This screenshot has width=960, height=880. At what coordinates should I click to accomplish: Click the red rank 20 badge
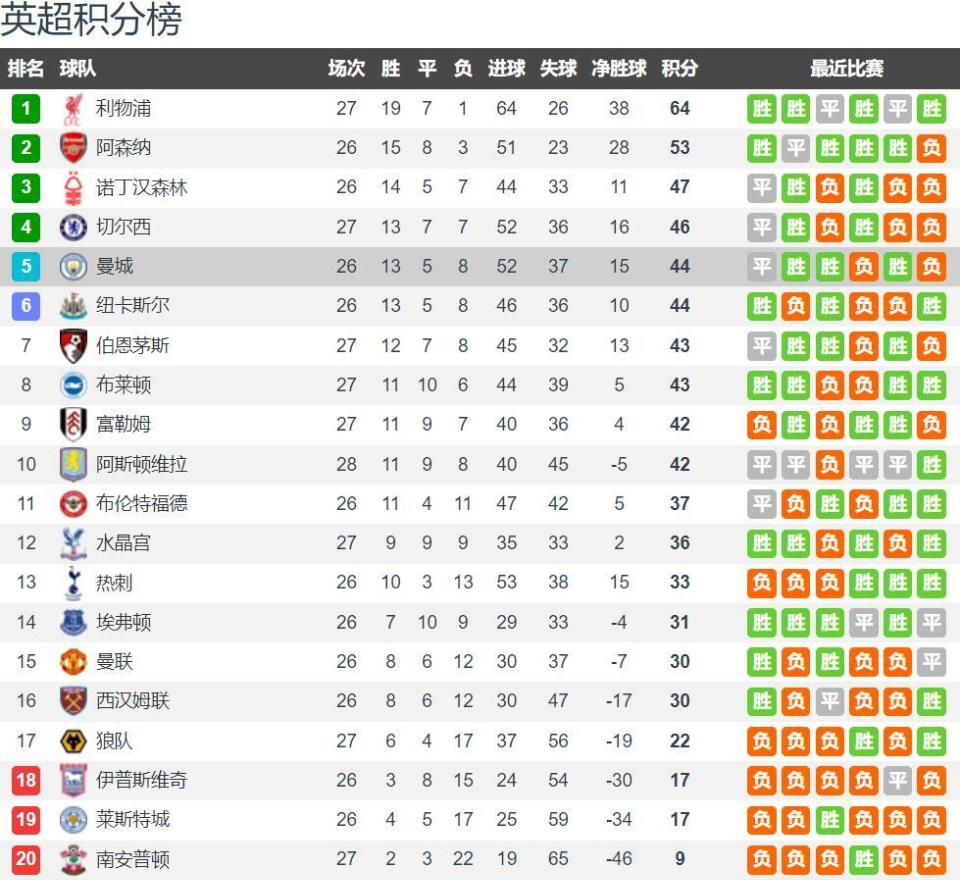26,859
